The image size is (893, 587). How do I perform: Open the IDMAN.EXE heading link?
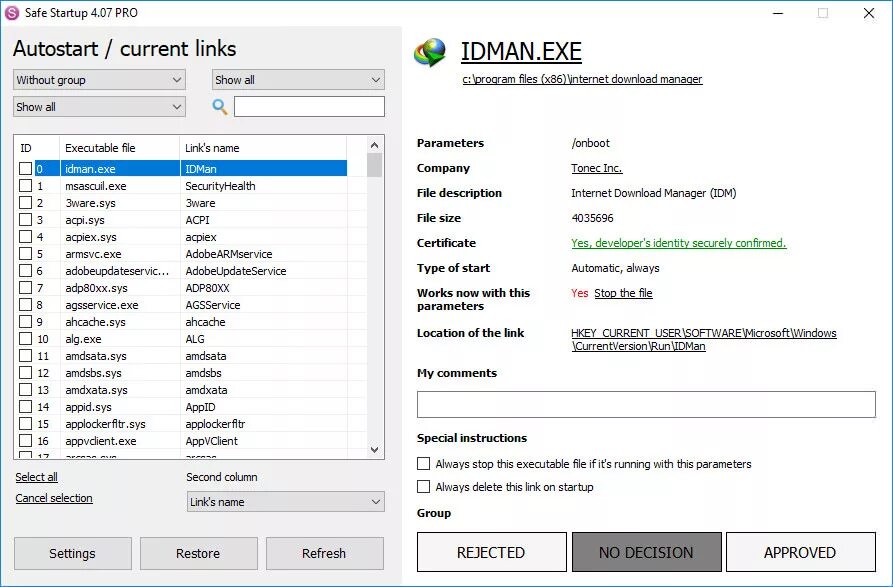pos(521,51)
